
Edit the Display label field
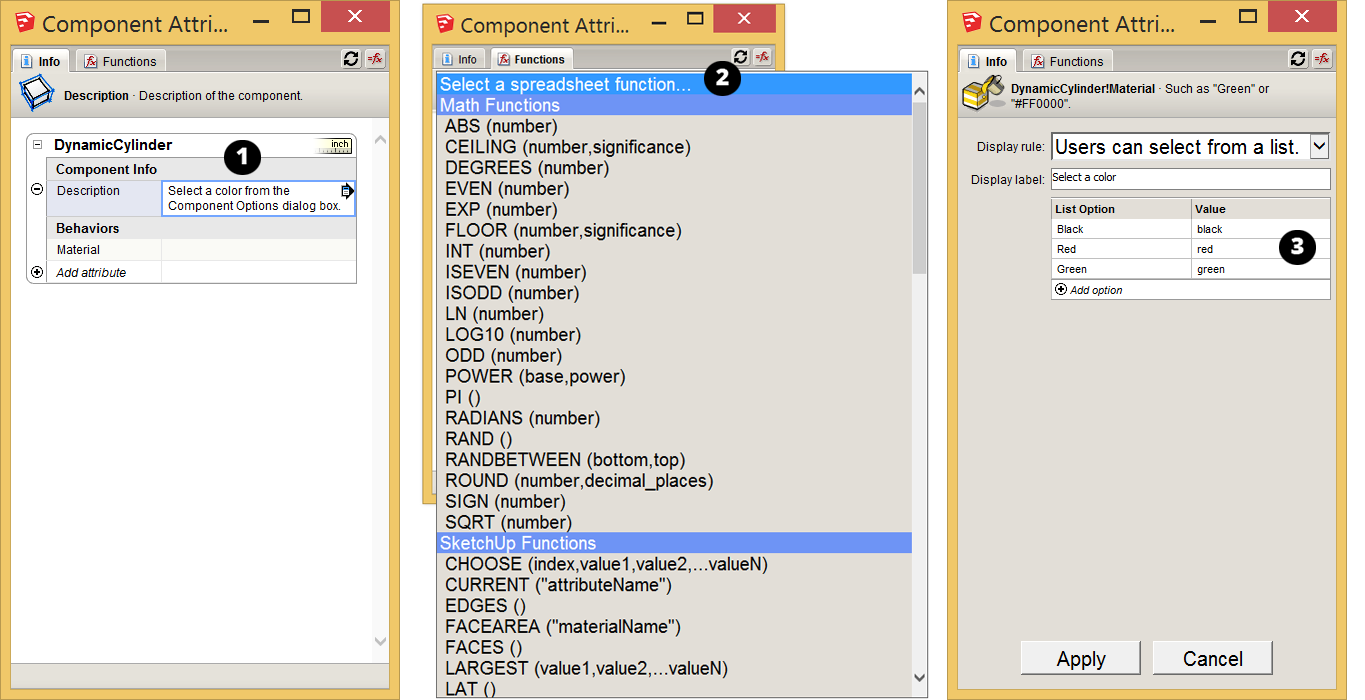point(1191,179)
